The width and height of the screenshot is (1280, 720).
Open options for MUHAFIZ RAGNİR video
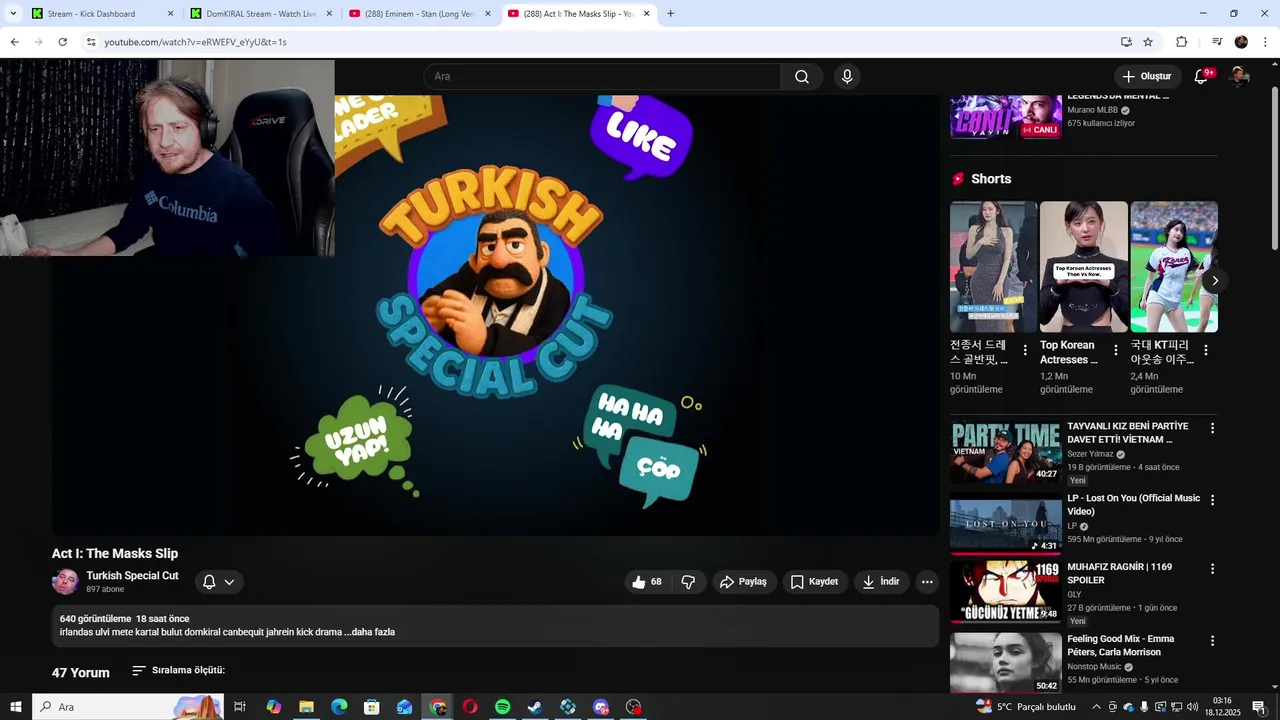pyautogui.click(x=1212, y=569)
